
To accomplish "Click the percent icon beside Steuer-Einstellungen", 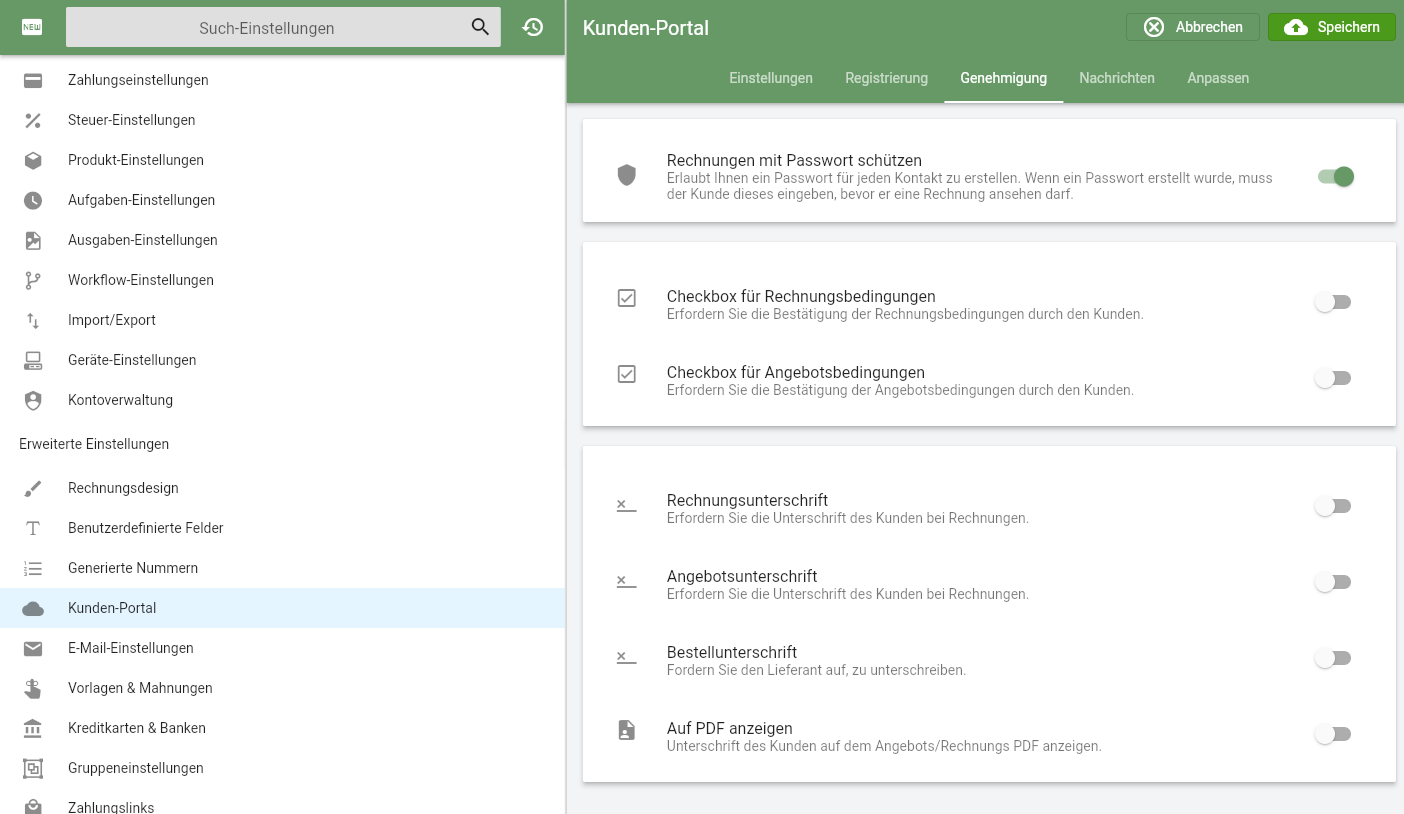I will (33, 120).
